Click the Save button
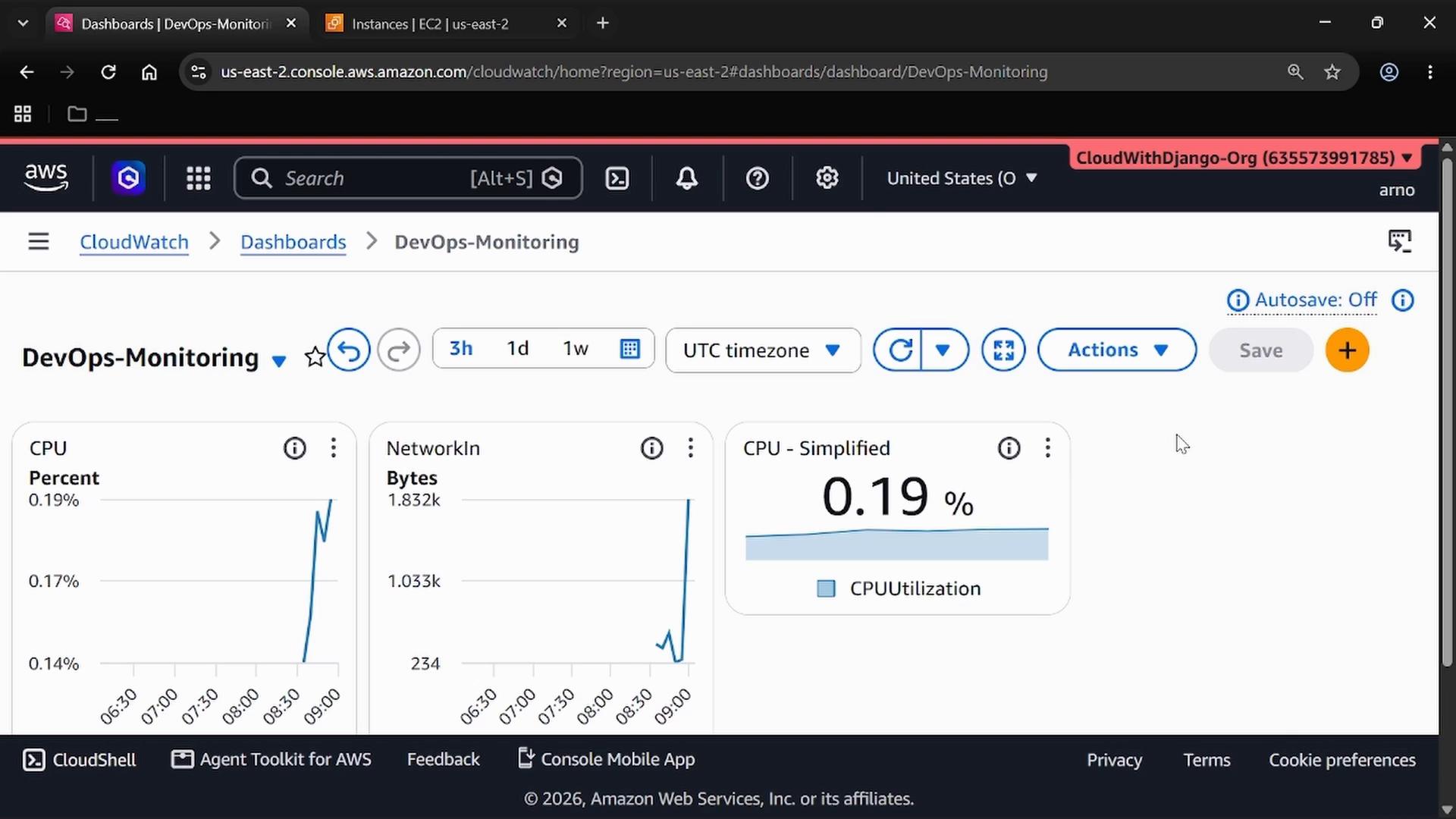Image resolution: width=1456 pixels, height=819 pixels. tap(1261, 350)
